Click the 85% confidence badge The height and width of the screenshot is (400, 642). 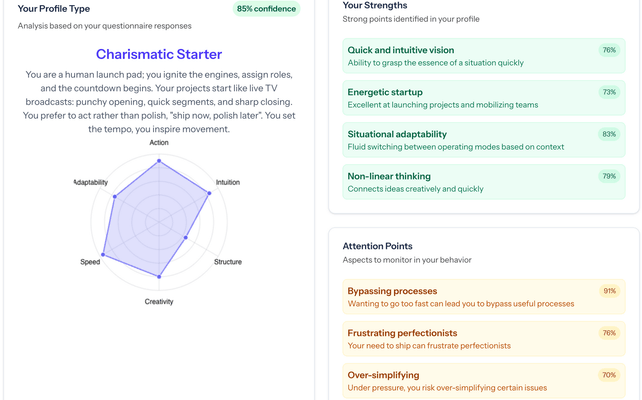click(266, 9)
